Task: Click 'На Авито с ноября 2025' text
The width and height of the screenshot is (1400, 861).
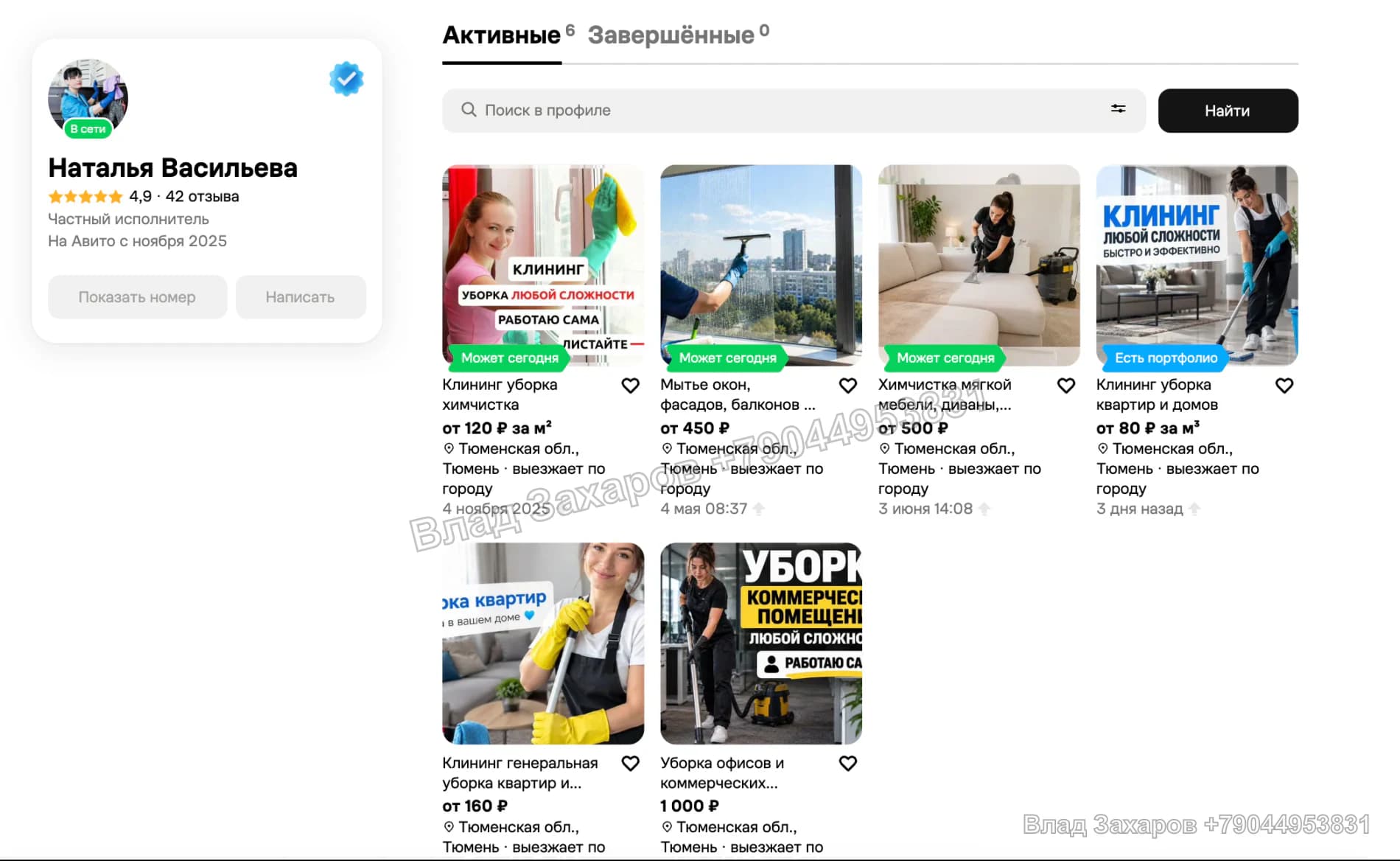Action: click(x=137, y=241)
